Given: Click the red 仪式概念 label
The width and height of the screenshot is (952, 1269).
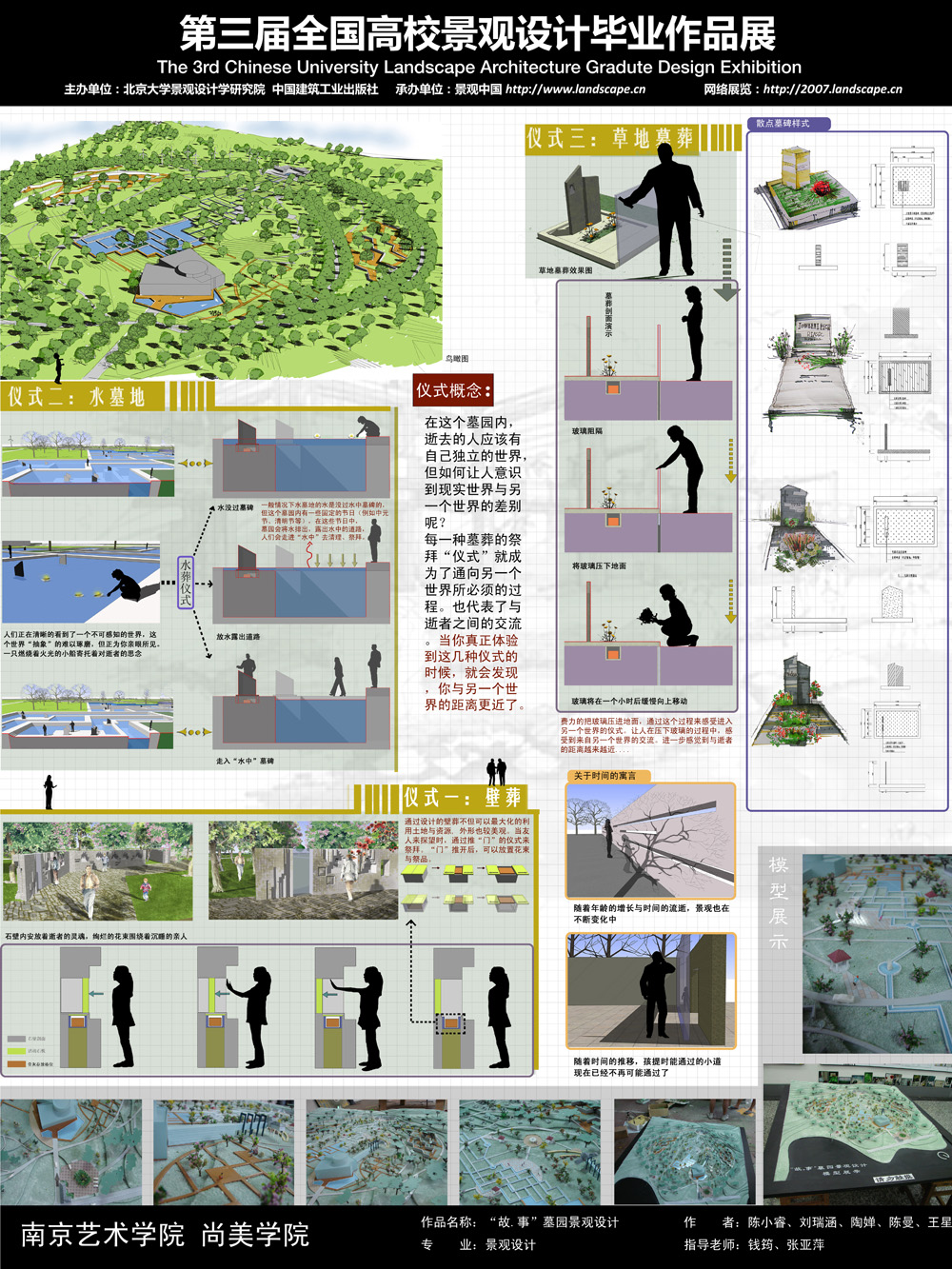Looking at the screenshot, I should 453,389.
